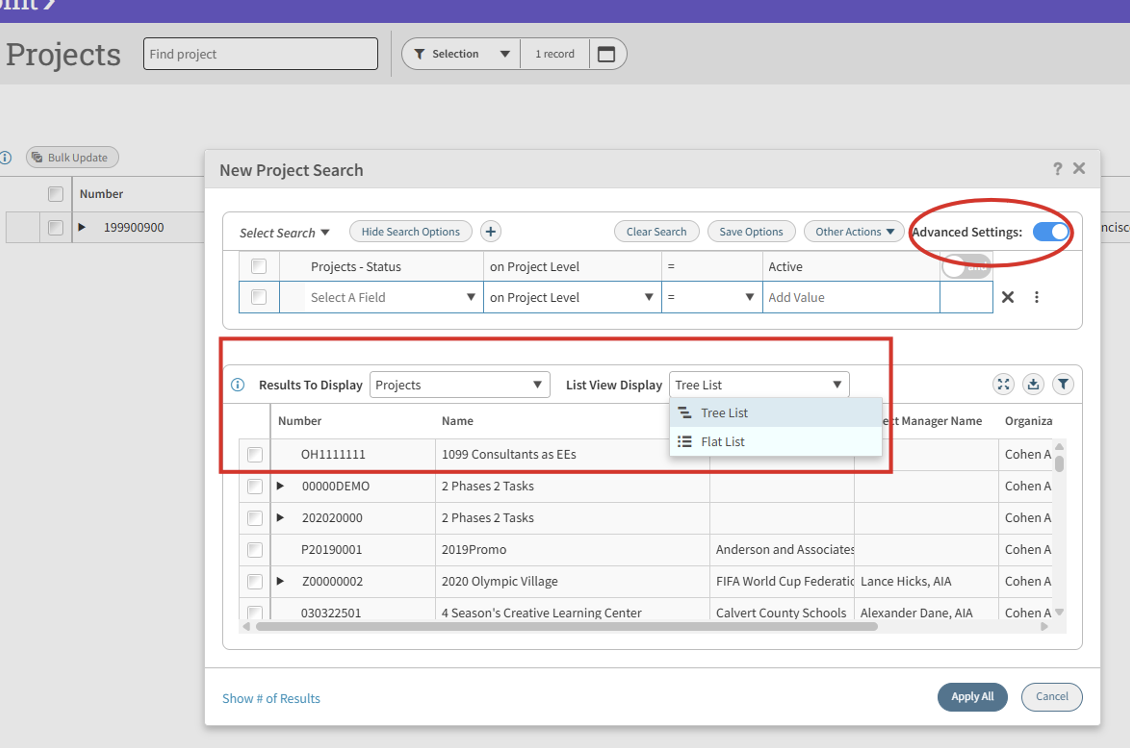Image resolution: width=1130 pixels, height=748 pixels.
Task: Open the List View Display dropdown
Action: (759, 385)
